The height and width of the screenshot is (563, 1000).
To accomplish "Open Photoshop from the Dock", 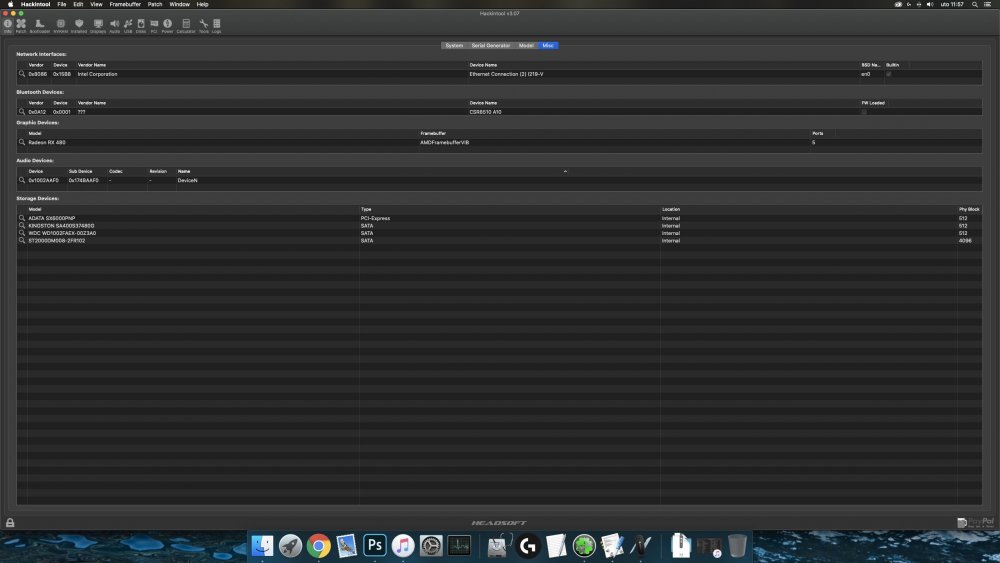I will pyautogui.click(x=374, y=546).
